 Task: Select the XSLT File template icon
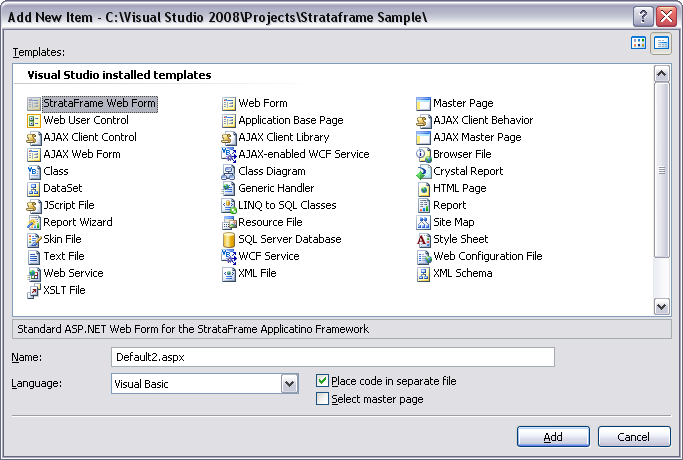[x=34, y=290]
